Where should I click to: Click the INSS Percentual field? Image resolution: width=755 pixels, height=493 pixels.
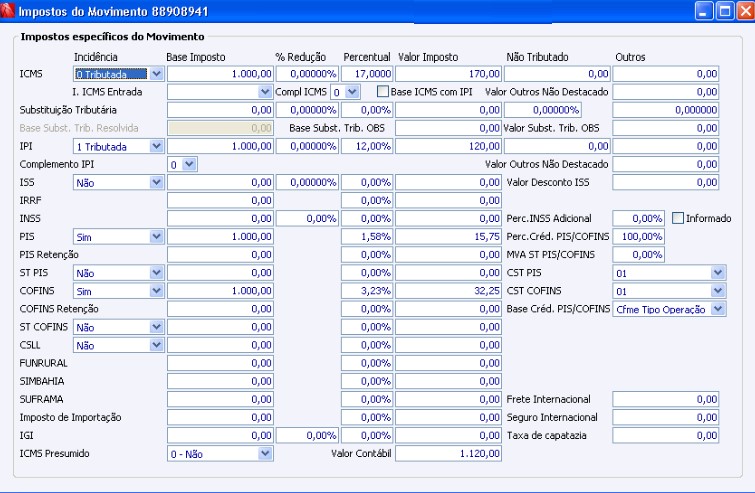point(367,218)
